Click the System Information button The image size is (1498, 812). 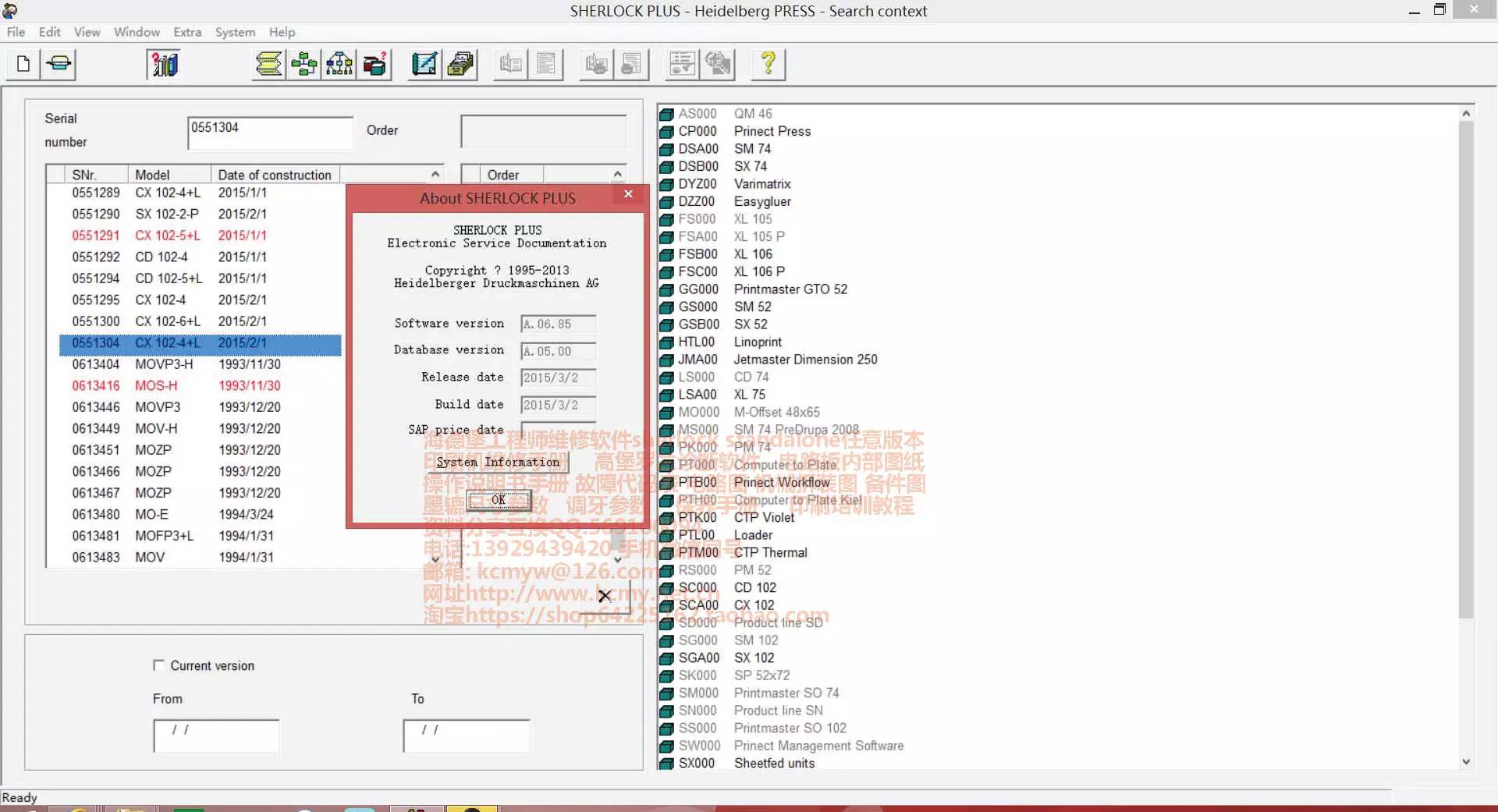[498, 462]
